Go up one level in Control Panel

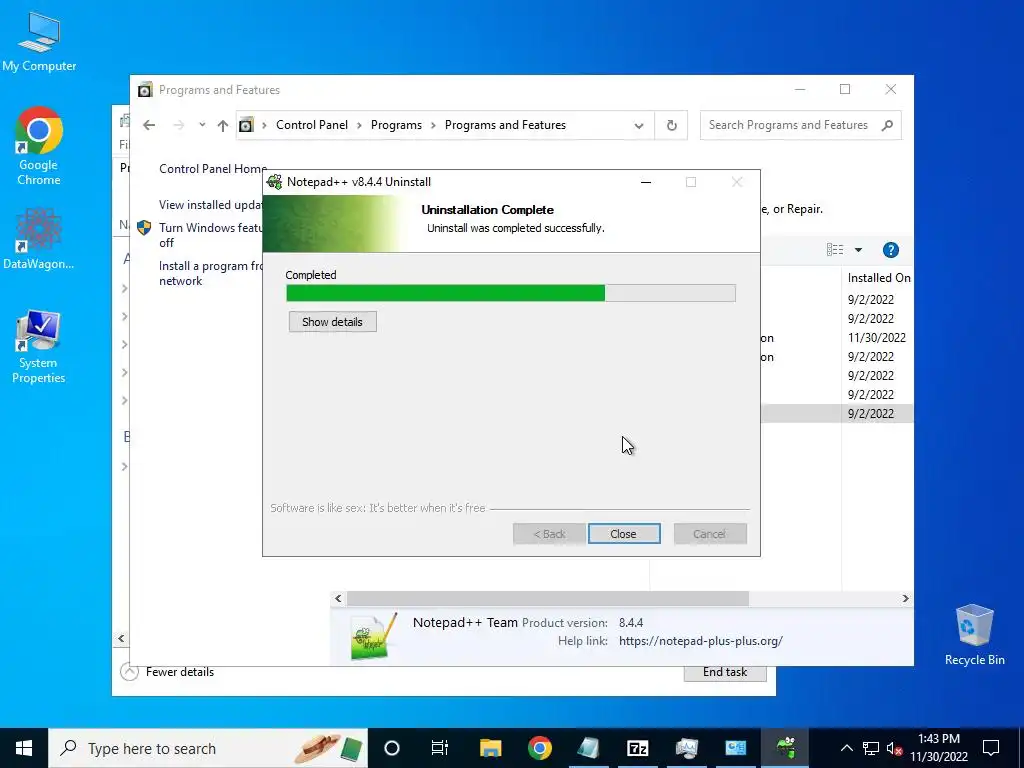[x=223, y=125]
